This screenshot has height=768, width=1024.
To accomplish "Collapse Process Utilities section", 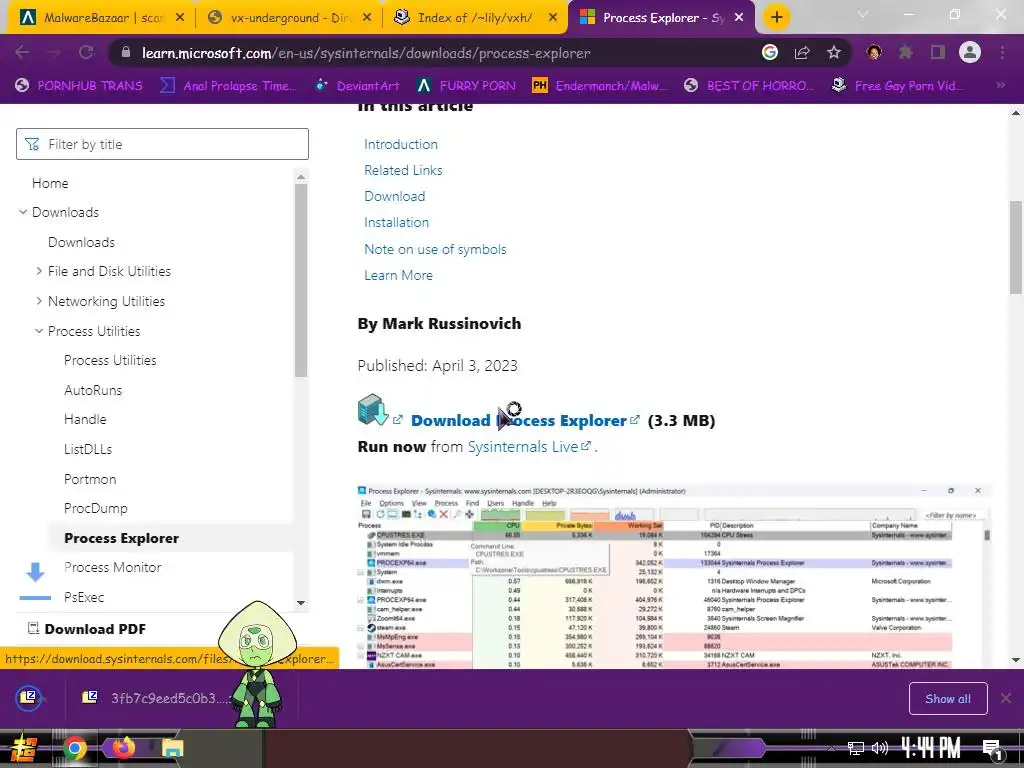I will point(39,331).
